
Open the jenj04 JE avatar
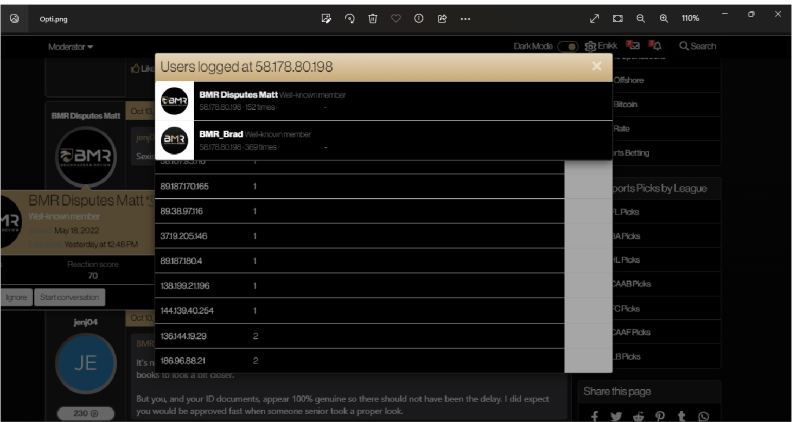tap(85, 363)
